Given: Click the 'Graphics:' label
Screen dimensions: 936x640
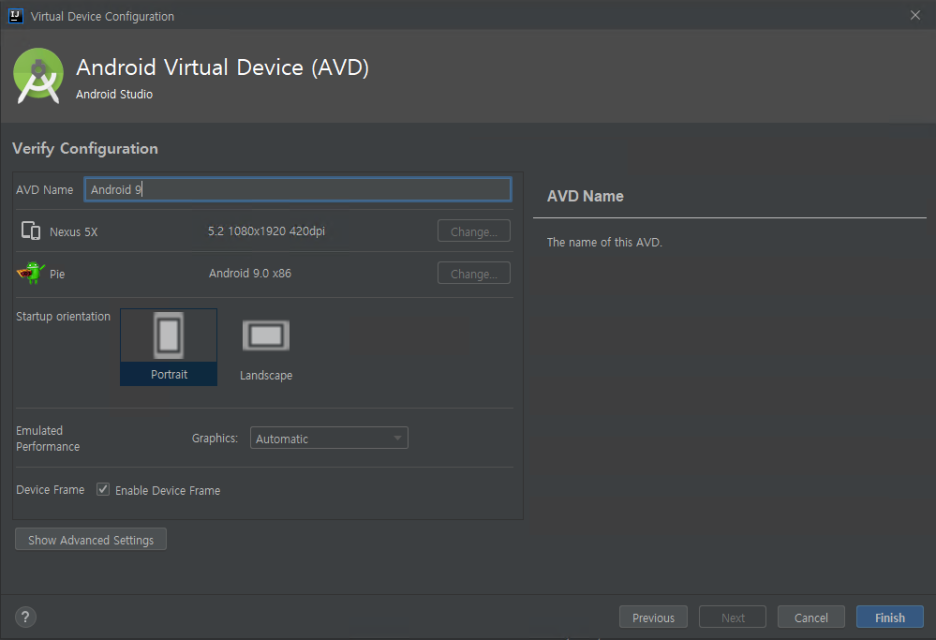Looking at the screenshot, I should tap(214, 438).
